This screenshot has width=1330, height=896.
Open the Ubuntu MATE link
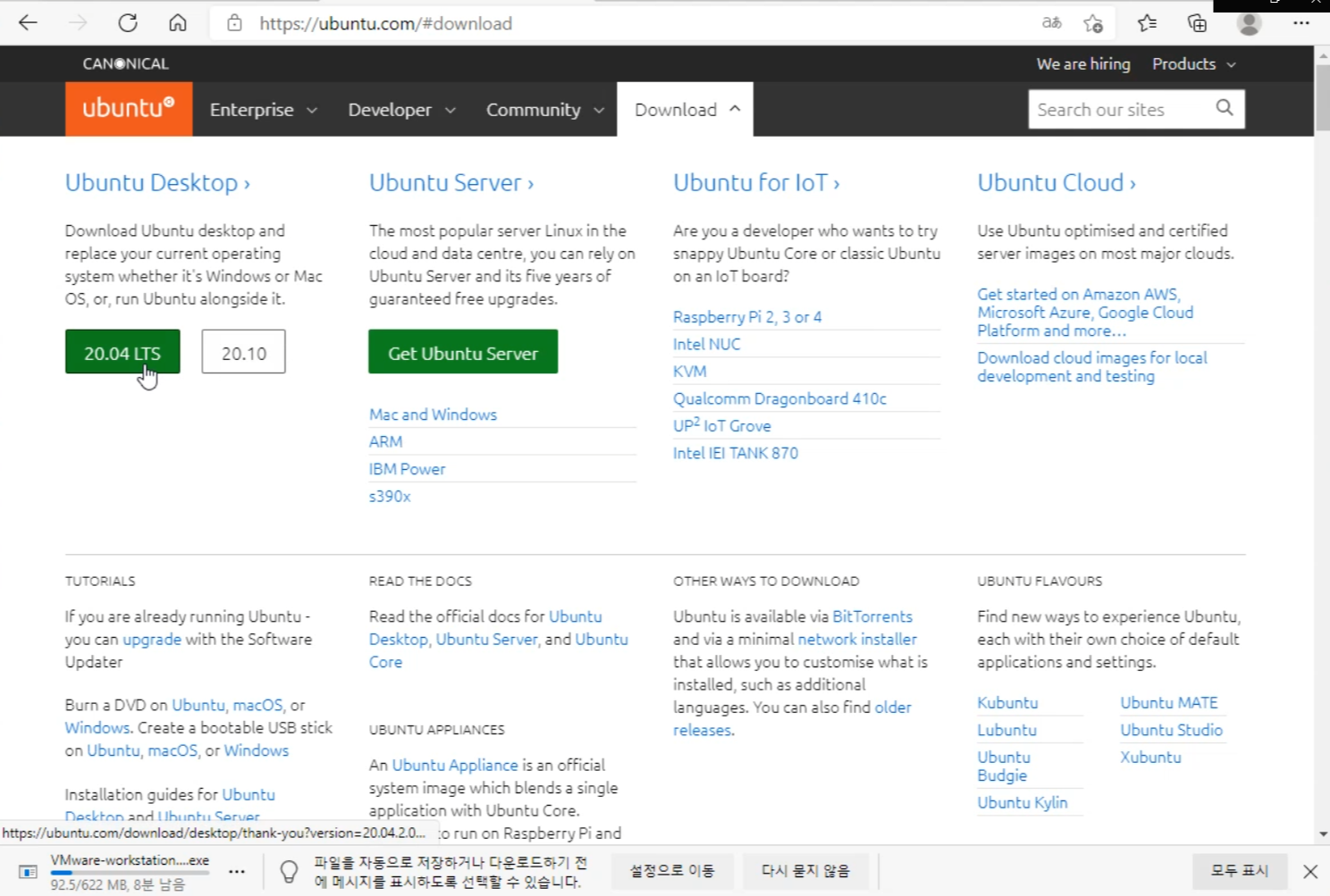click(1169, 703)
